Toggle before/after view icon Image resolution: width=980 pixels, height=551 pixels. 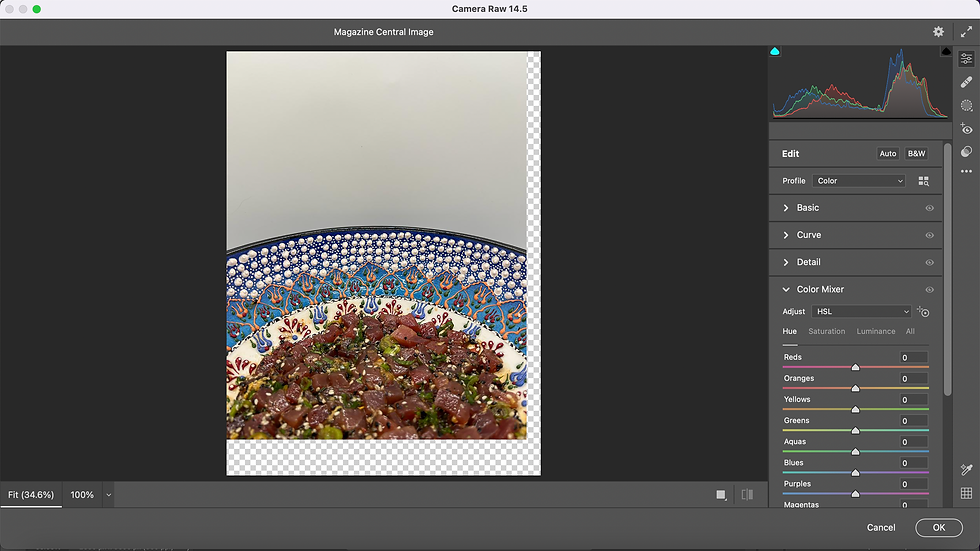(747, 495)
